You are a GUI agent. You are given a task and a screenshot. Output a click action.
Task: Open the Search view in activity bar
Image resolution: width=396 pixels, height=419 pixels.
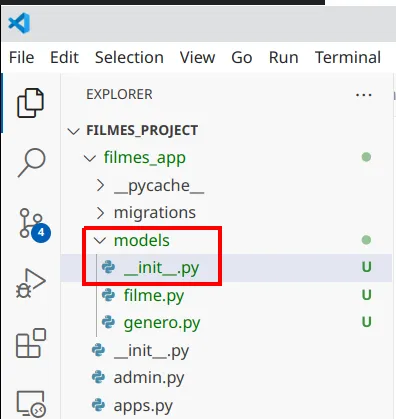31,163
